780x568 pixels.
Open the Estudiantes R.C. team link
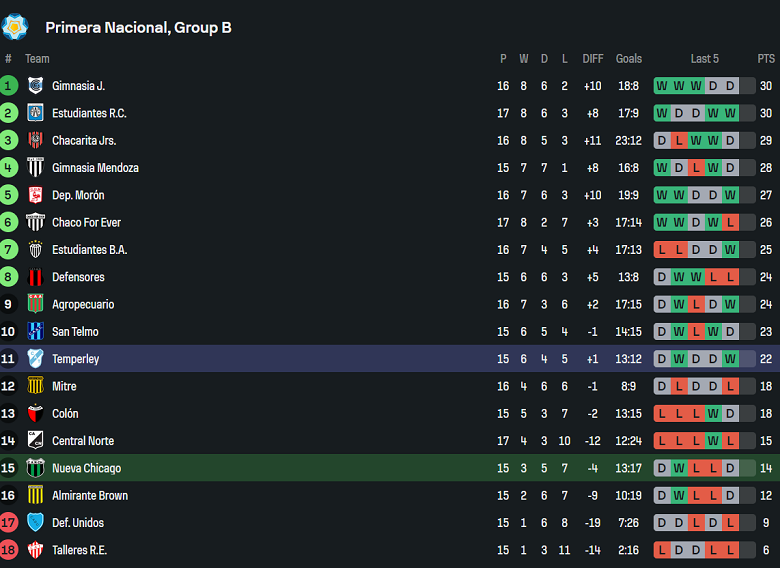point(89,113)
